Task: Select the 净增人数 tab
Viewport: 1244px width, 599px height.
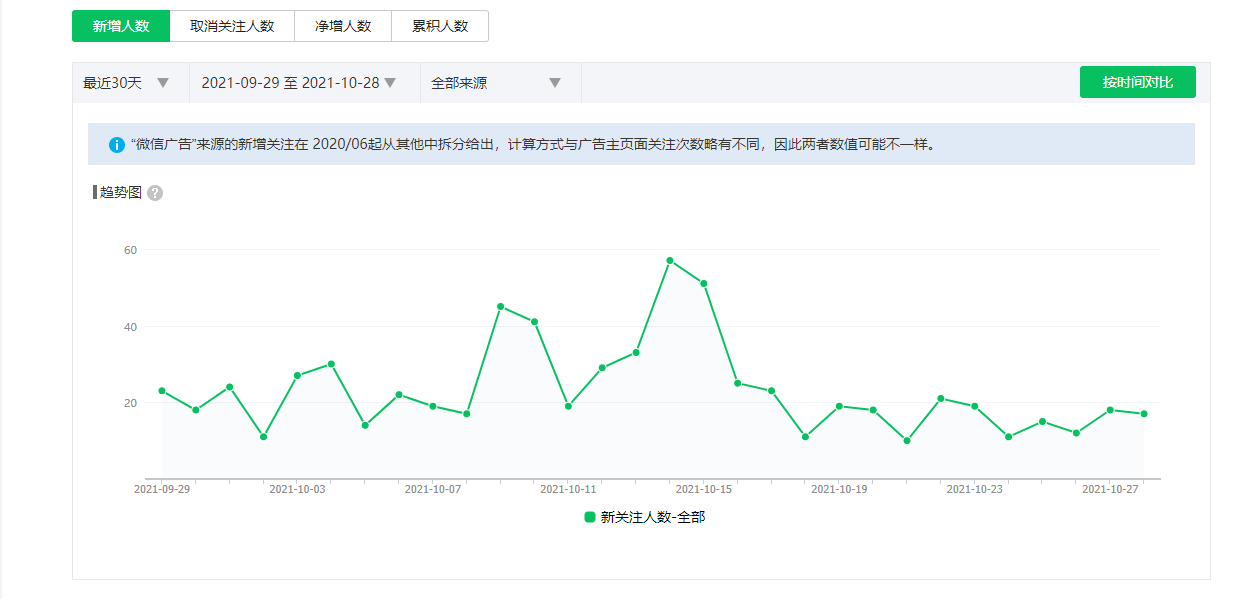Action: [x=343, y=26]
